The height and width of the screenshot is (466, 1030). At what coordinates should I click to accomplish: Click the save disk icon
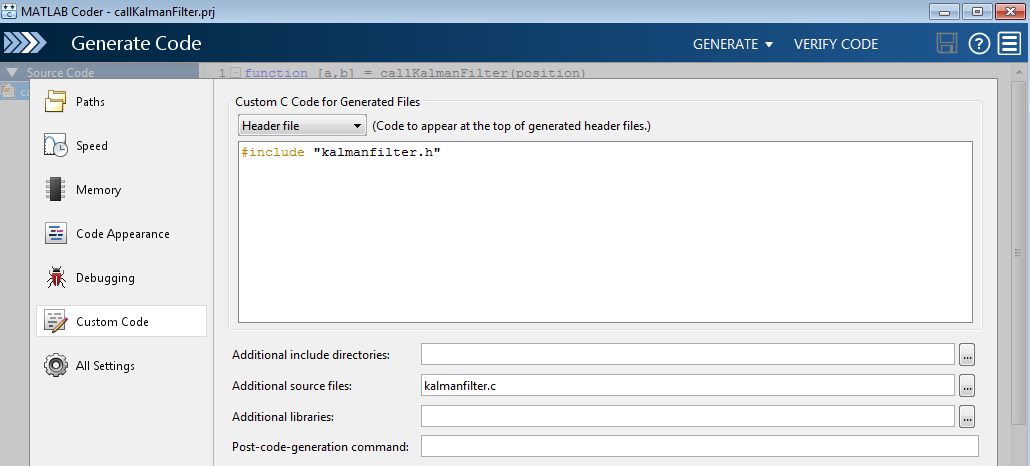(x=946, y=44)
